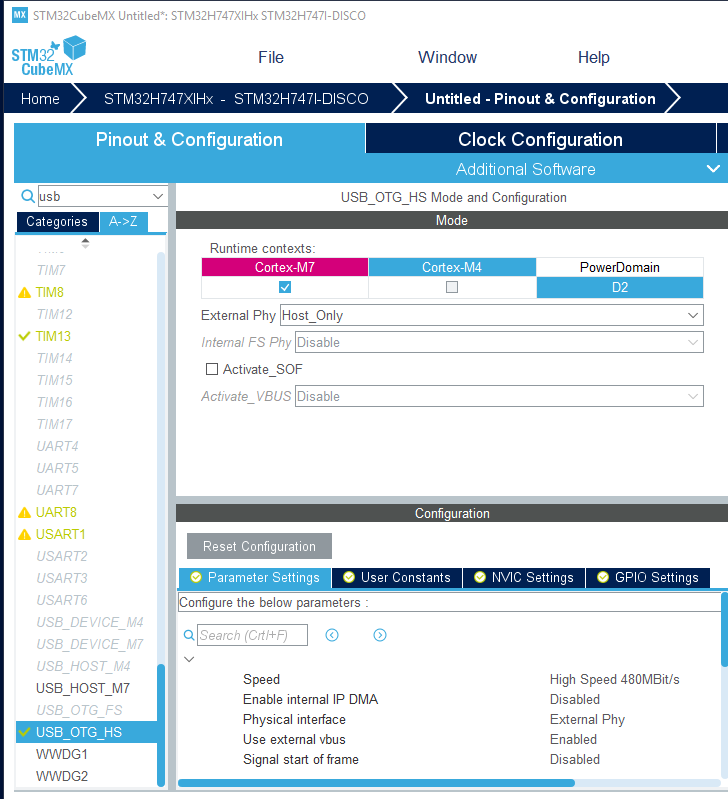Open the Parameter Settings tab
This screenshot has height=799, width=728.
(x=255, y=577)
